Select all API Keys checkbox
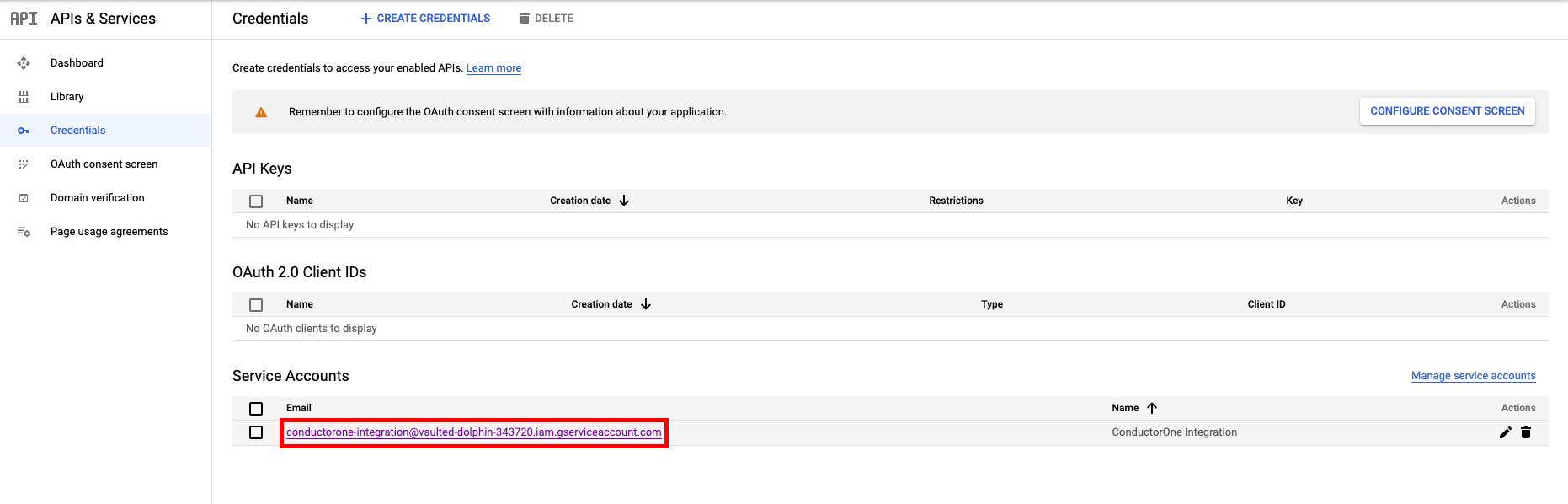Viewport: 1568px width, 504px height. pos(256,201)
